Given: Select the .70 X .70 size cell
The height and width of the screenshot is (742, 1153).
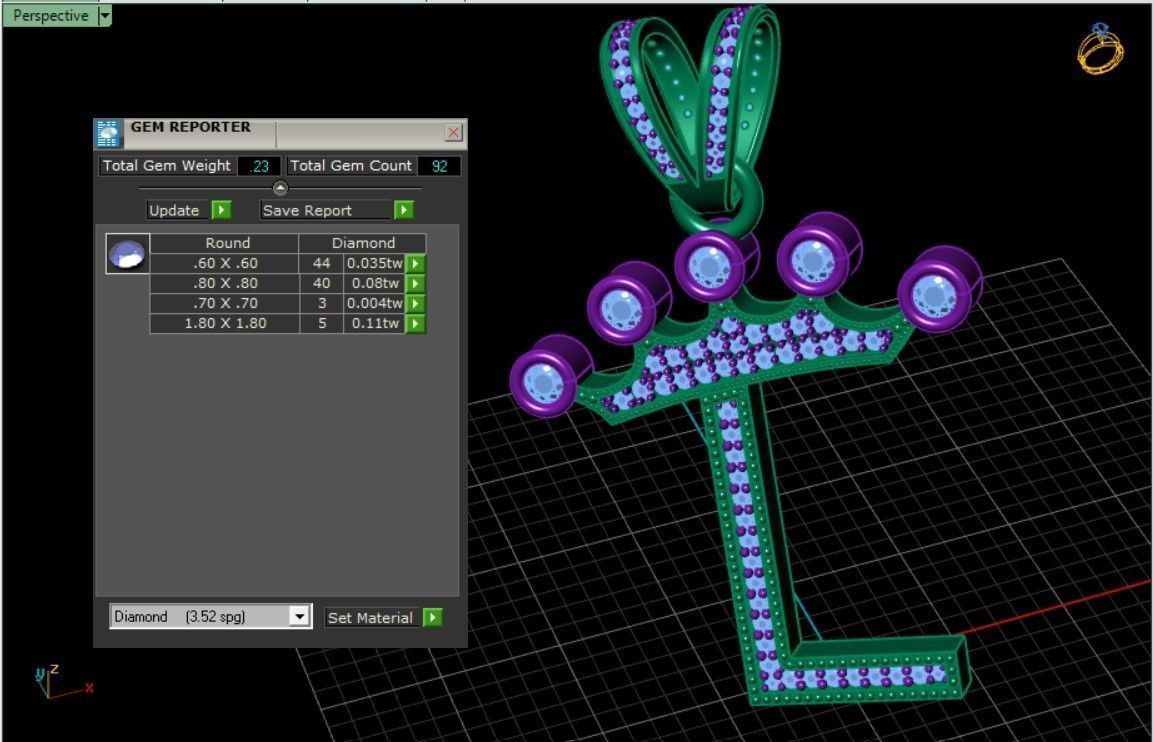Looking at the screenshot, I should tap(225, 303).
